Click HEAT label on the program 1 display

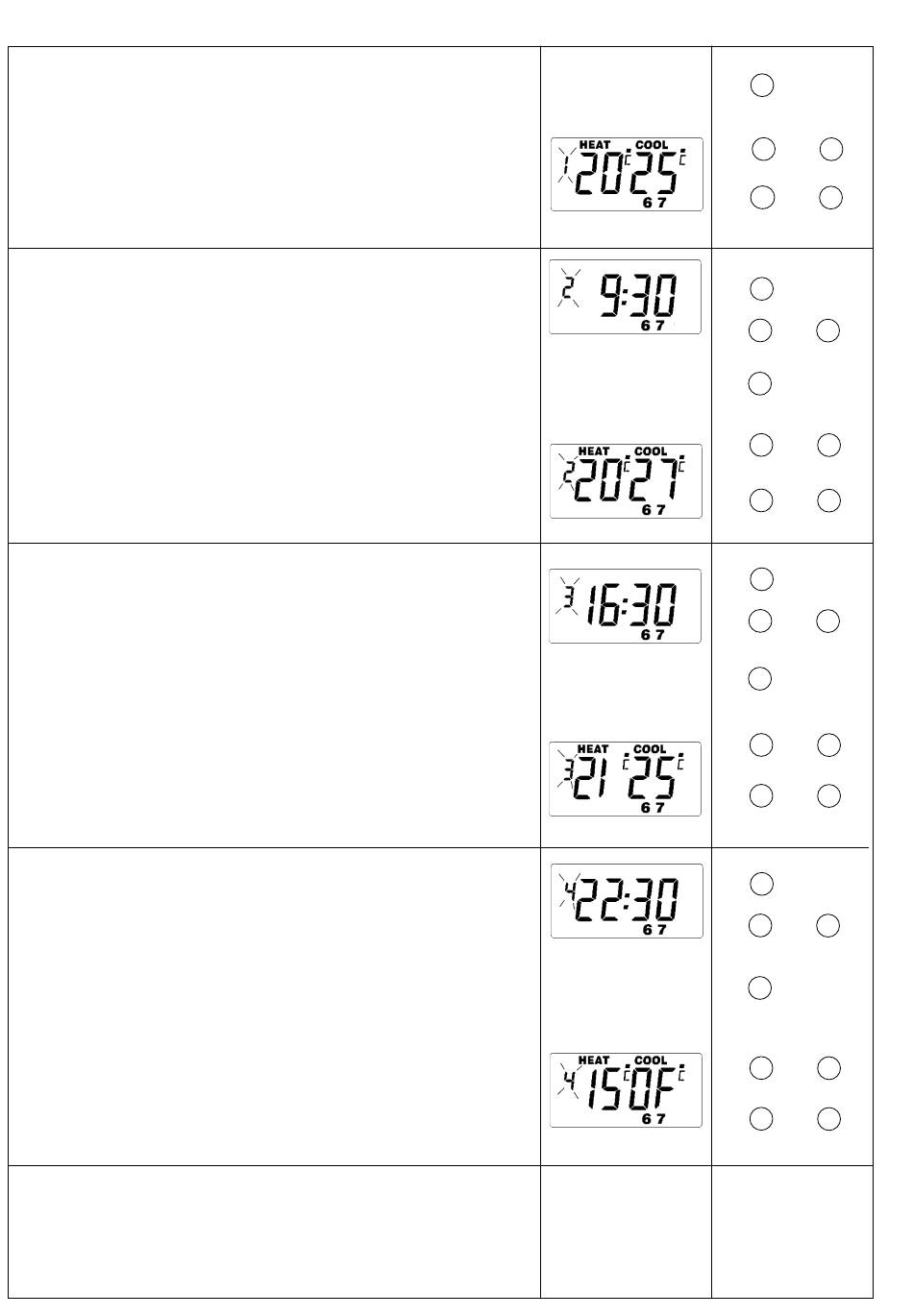point(595,145)
